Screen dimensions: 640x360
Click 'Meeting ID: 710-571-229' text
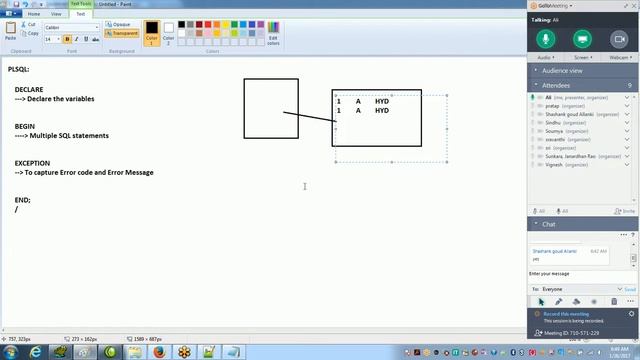571,333
